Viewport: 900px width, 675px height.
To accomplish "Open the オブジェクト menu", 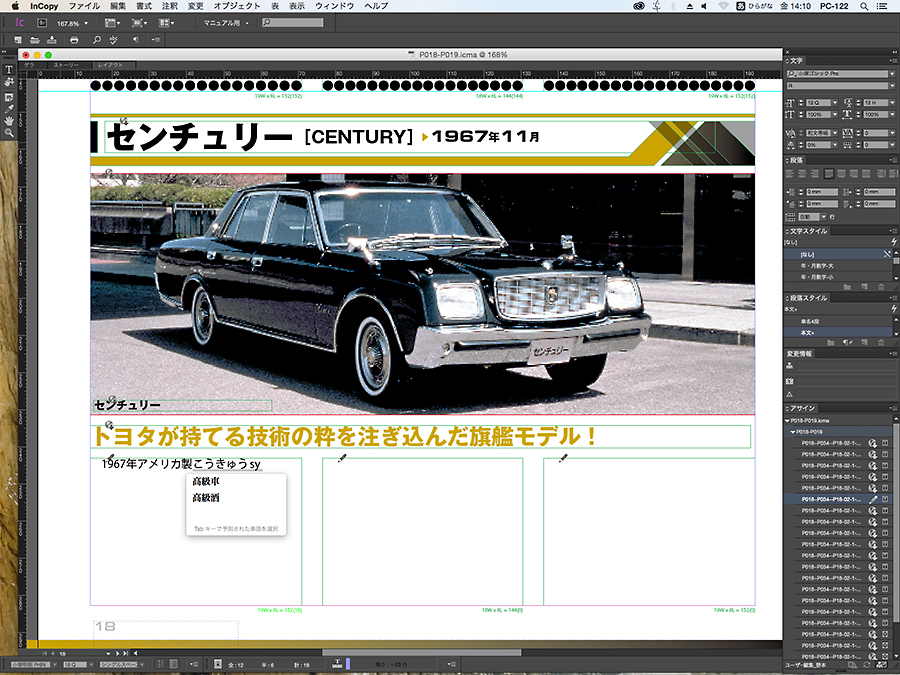I will coord(237,6).
